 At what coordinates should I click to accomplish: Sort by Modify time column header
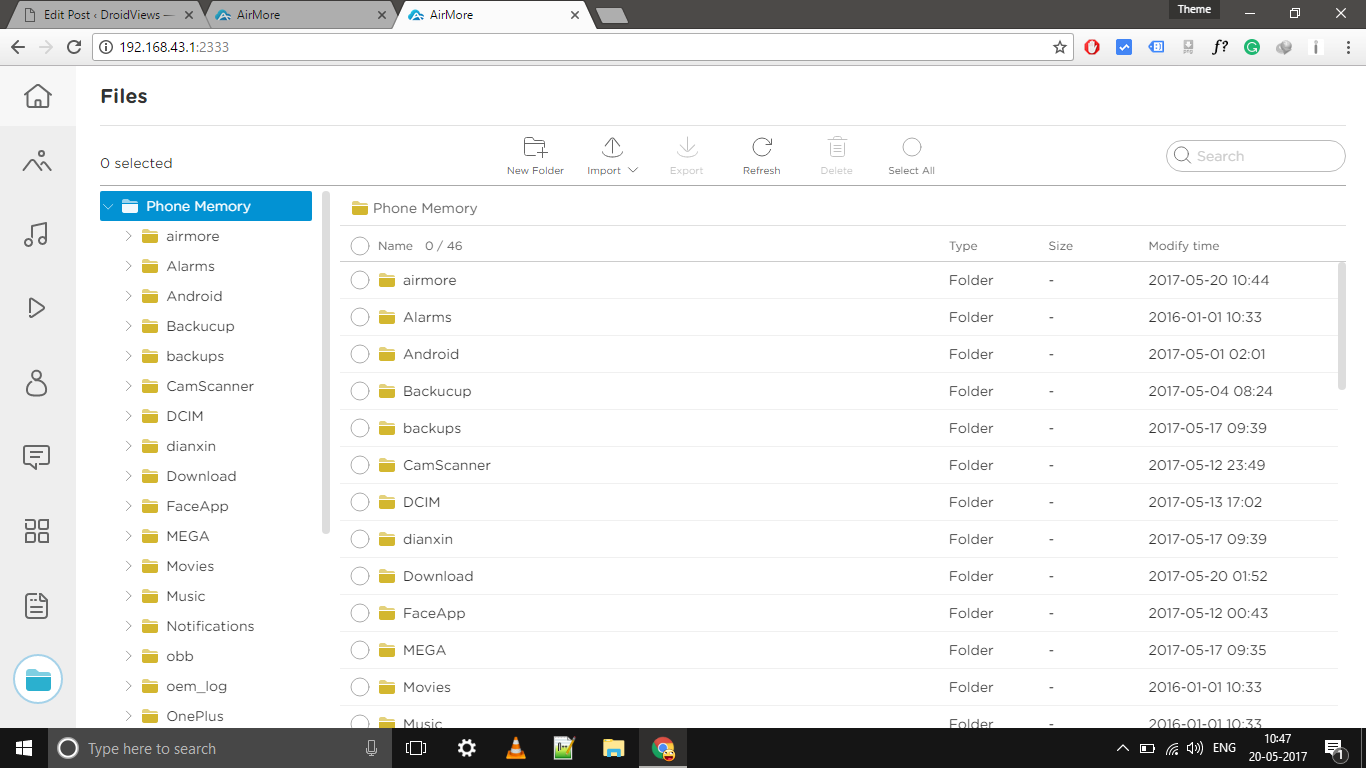(x=1184, y=246)
